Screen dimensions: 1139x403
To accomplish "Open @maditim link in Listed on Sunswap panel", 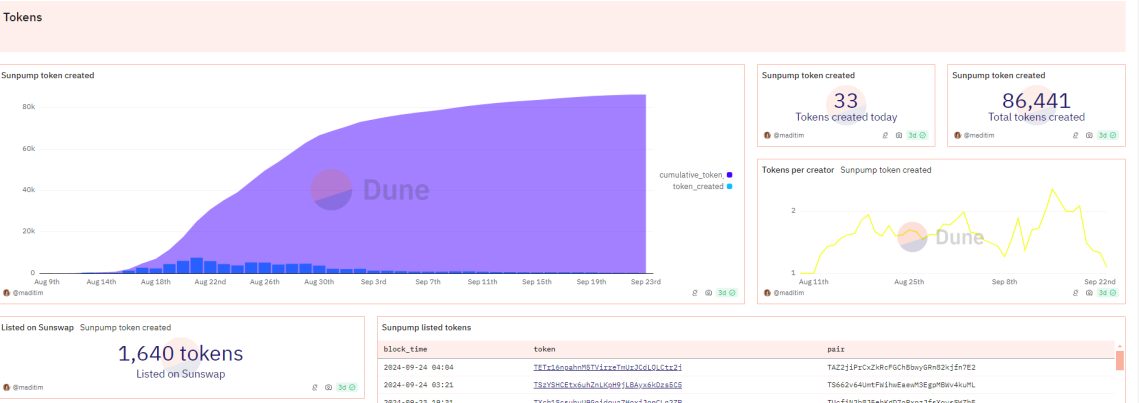I will tap(26, 388).
